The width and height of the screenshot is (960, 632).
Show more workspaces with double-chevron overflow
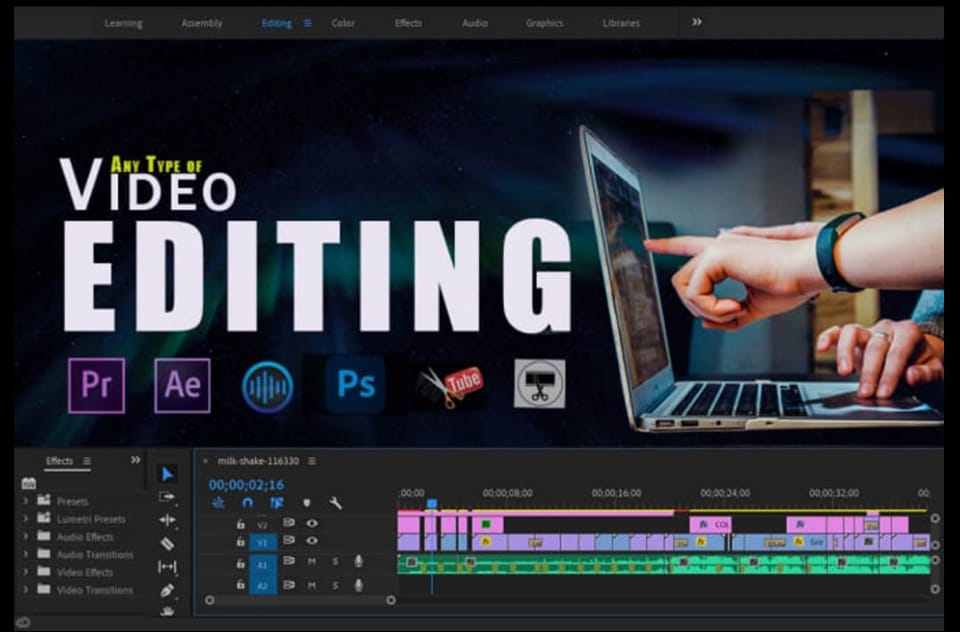click(697, 22)
